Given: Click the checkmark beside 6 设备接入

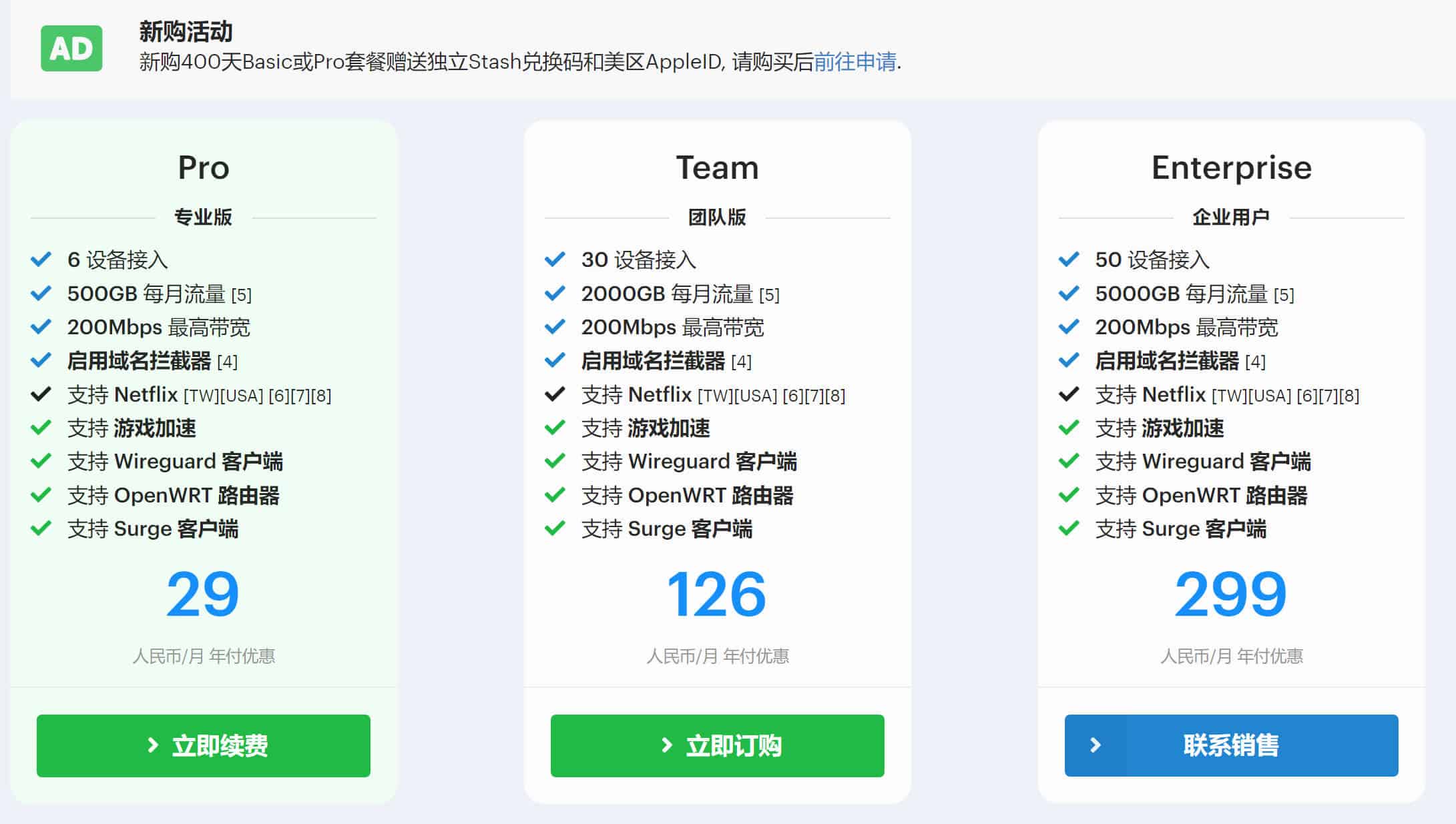Looking at the screenshot, I should tap(41, 259).
